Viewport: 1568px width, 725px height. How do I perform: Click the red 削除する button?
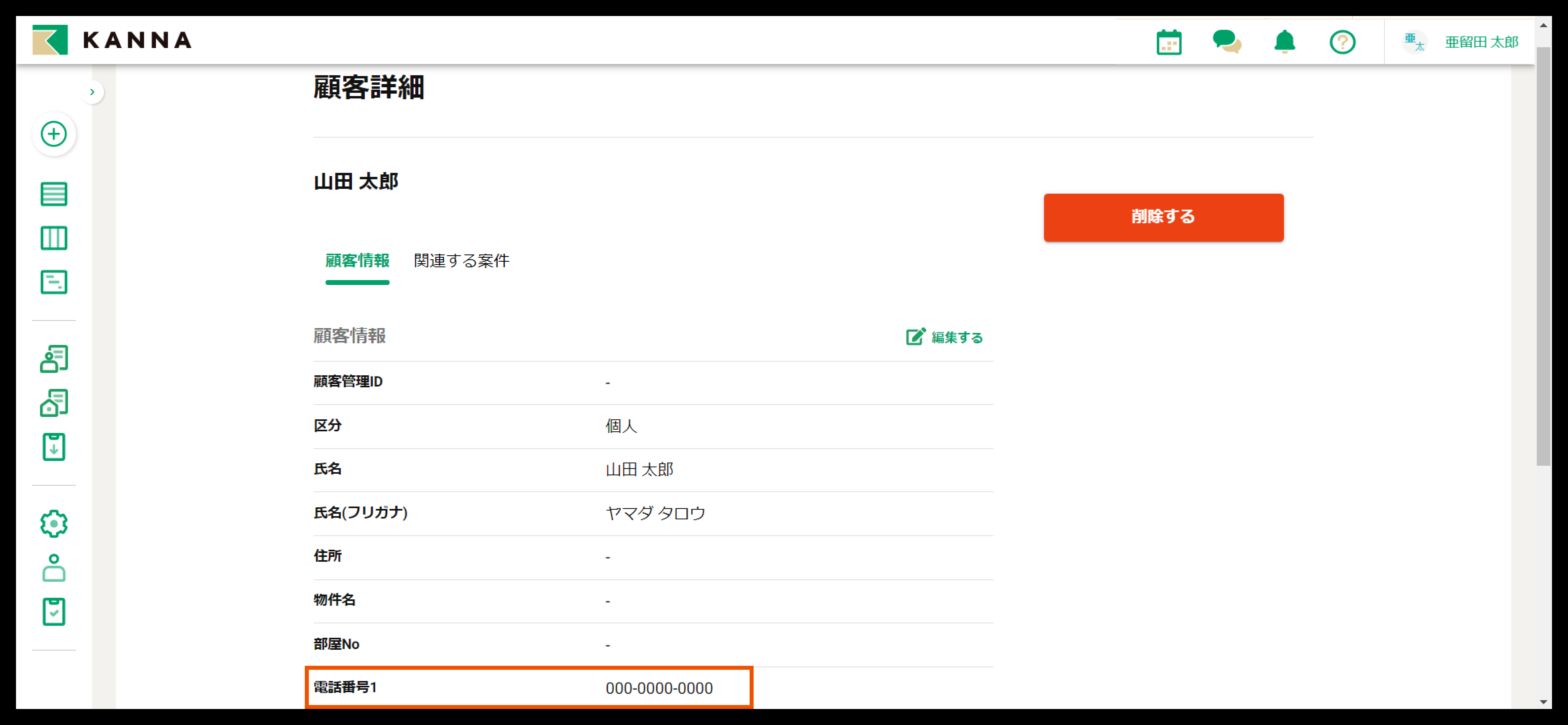1163,217
